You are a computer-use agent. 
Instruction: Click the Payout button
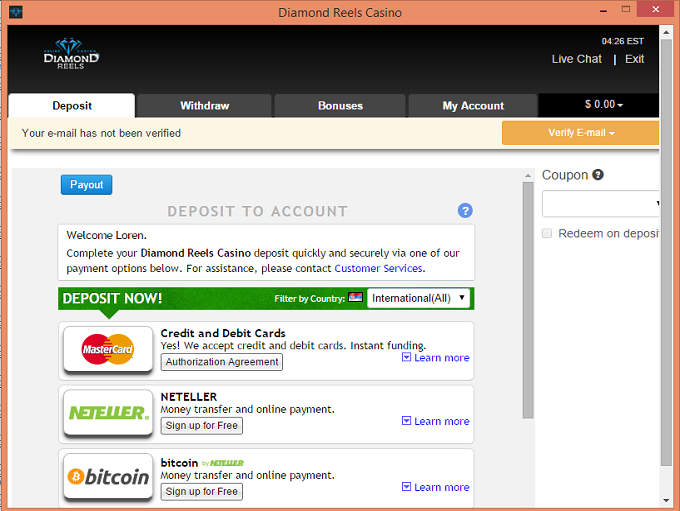click(87, 185)
